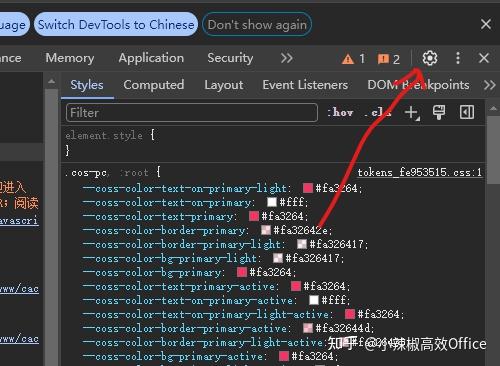Click value #fff of coss-color-text-on-primary
The height and width of the screenshot is (366, 500).
pyautogui.click(x=292, y=202)
